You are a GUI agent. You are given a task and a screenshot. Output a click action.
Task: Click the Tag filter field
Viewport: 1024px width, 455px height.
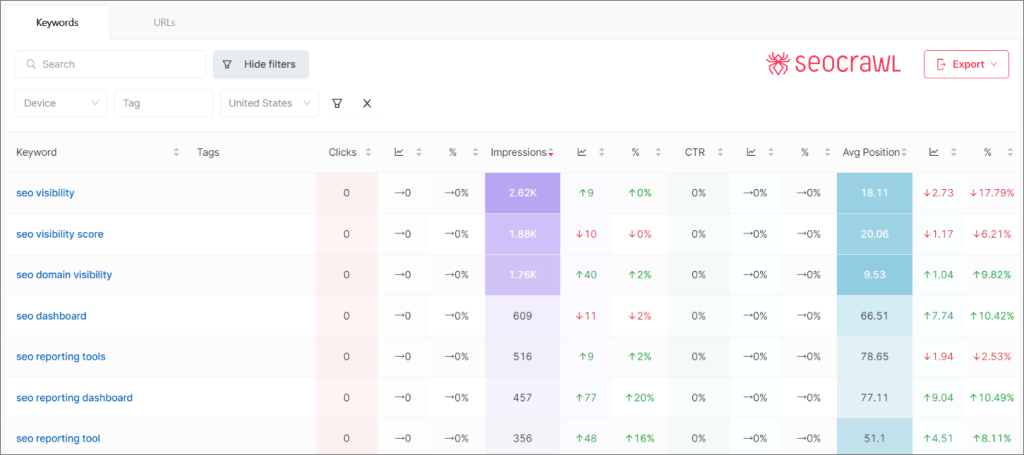163,103
